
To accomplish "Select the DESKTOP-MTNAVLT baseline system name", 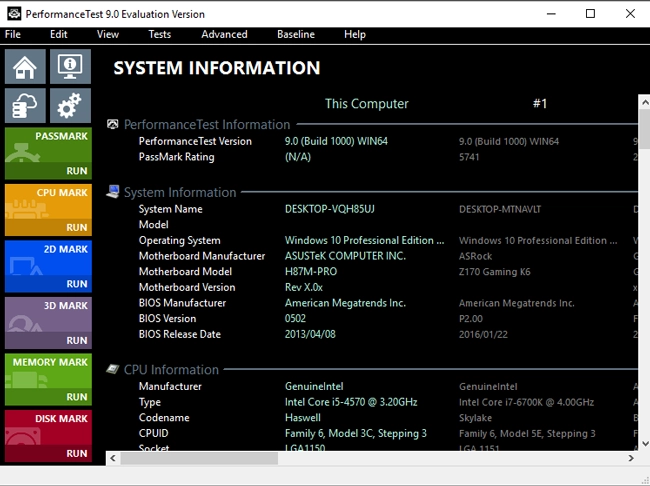I will click(x=500, y=209).
